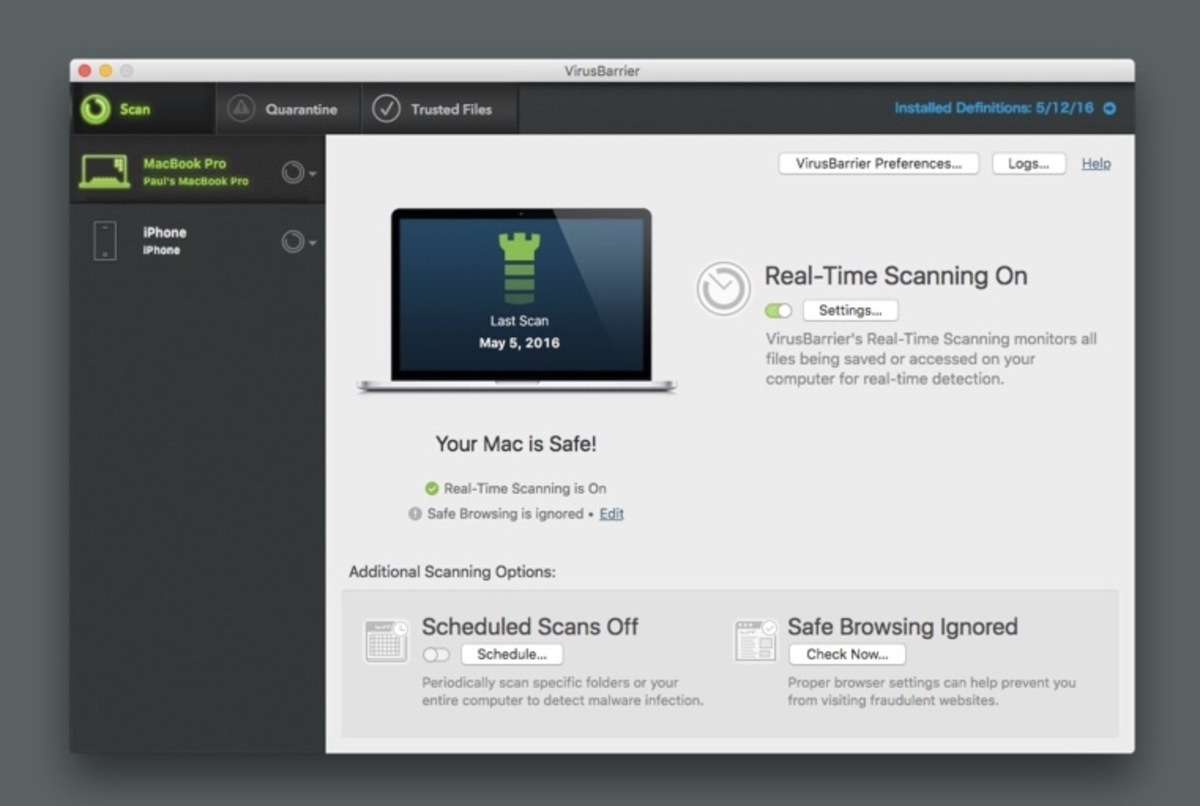Open the Trusted Files tab
This screenshot has height=806, width=1200.
(439, 109)
